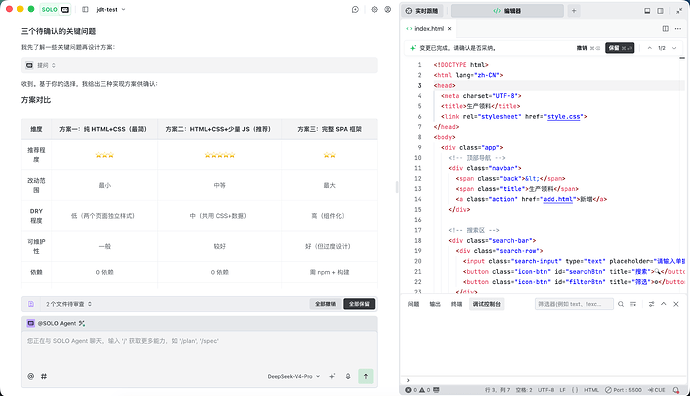Click the 保留 button in change bar
Screen dimensions: 690x396
click(620, 48)
